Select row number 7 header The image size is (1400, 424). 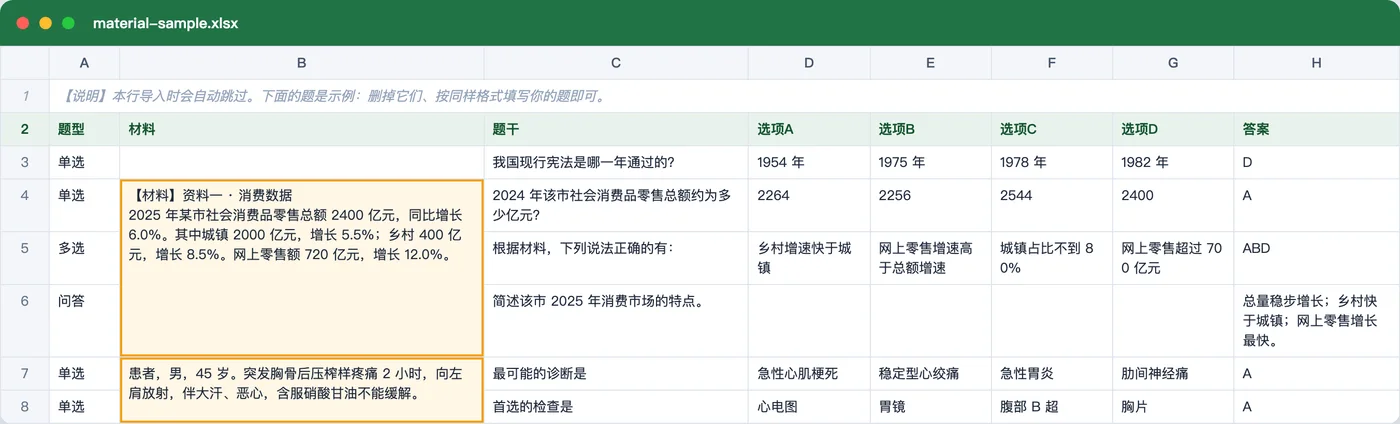[25, 374]
